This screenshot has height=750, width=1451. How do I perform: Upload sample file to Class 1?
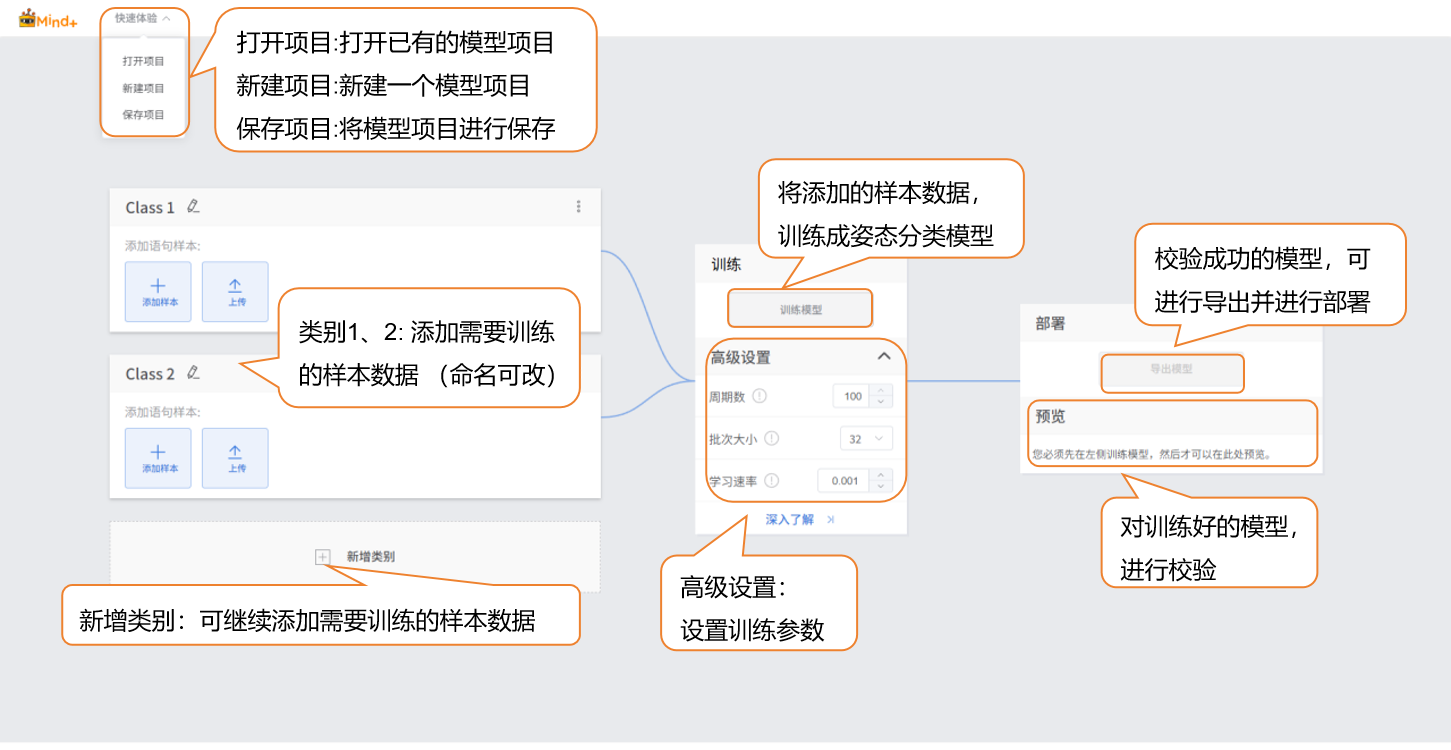click(x=235, y=292)
